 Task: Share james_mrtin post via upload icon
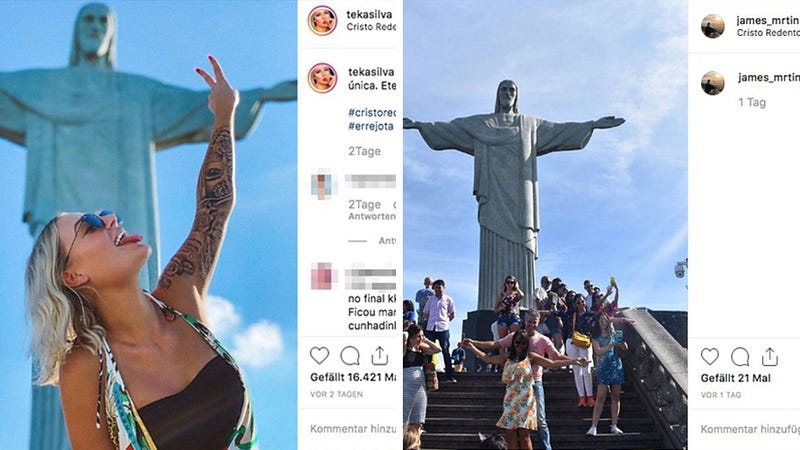pos(770,356)
